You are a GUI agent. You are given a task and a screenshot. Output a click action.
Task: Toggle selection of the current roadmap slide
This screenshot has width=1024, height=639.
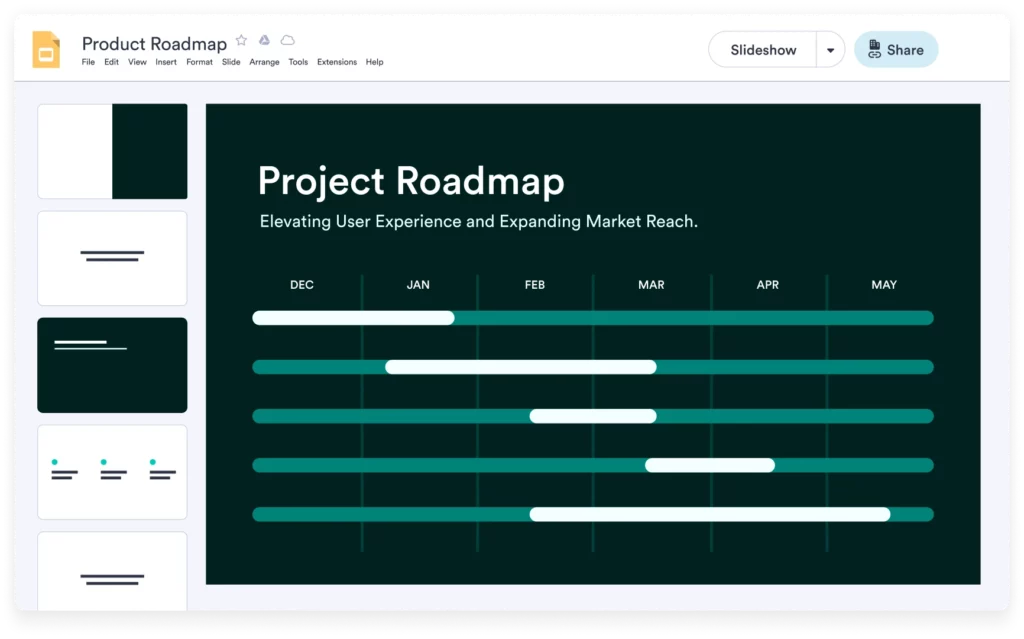[x=112, y=364]
